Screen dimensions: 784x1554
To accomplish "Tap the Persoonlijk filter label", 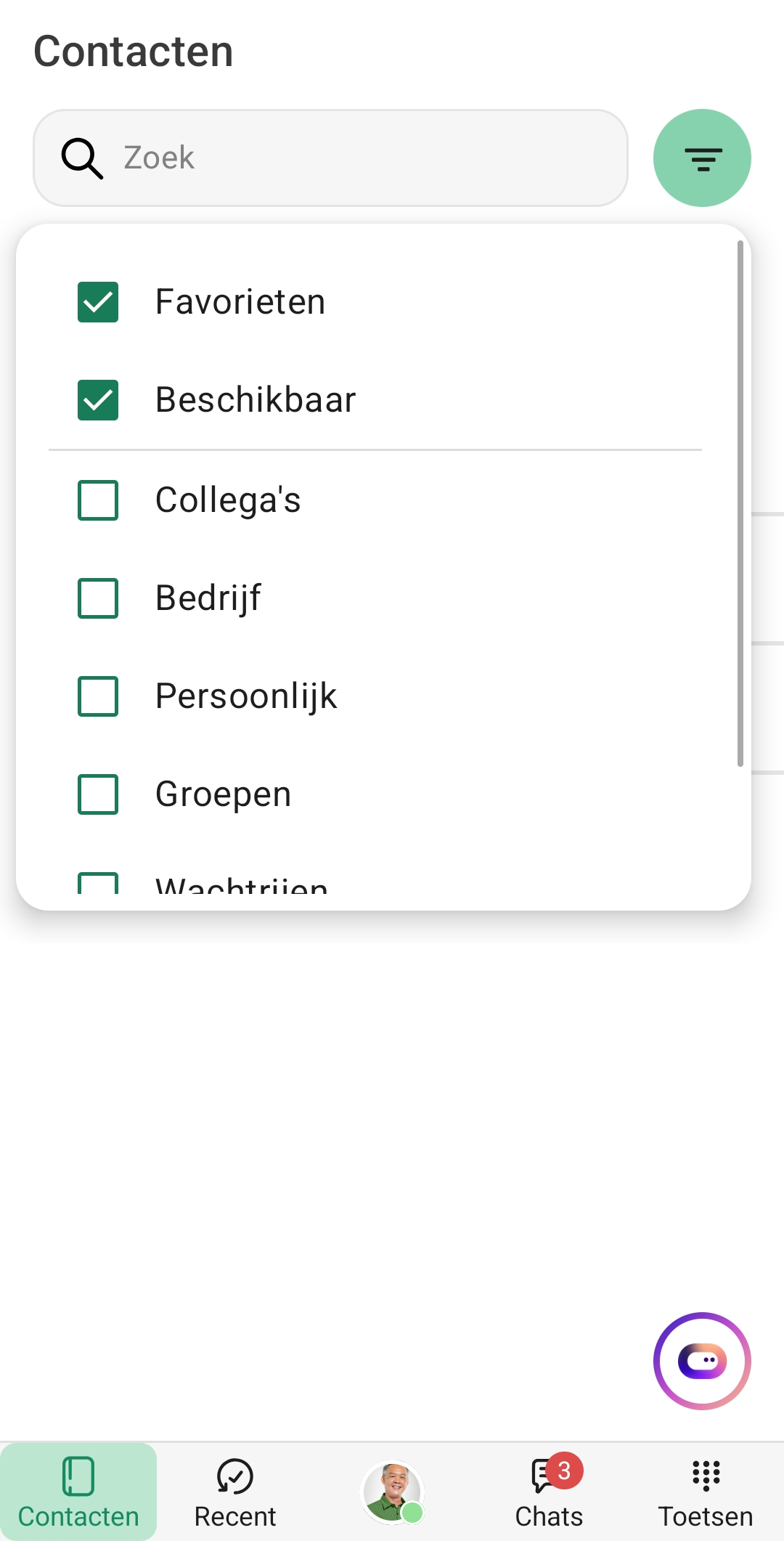I will pyautogui.click(x=246, y=696).
